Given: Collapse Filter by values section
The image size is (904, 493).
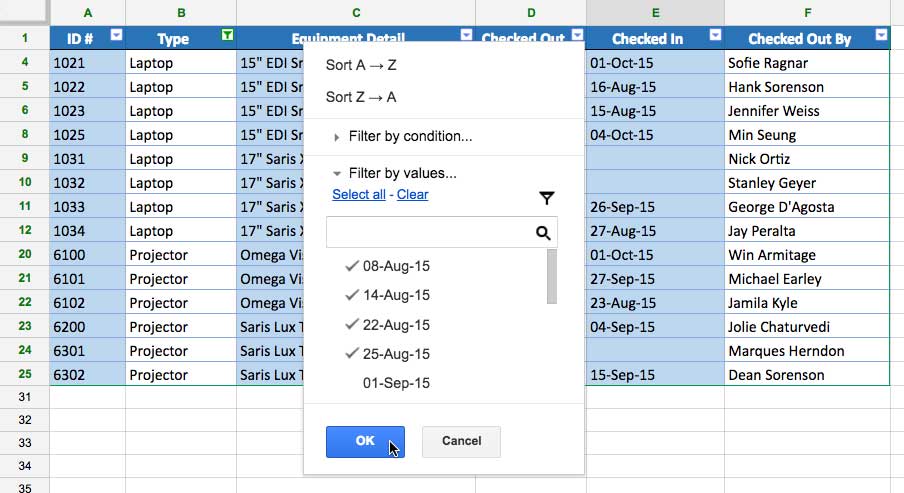Looking at the screenshot, I should [402, 173].
